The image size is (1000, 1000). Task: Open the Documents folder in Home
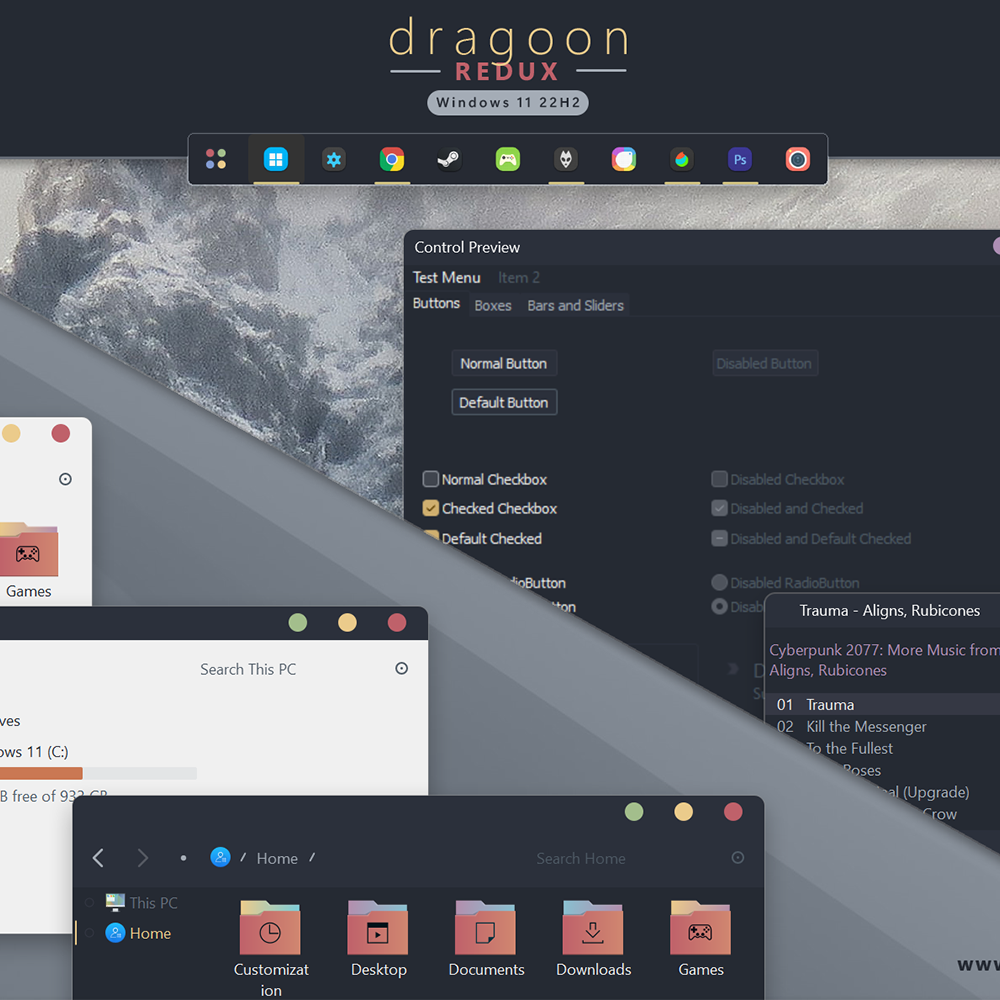(486, 928)
